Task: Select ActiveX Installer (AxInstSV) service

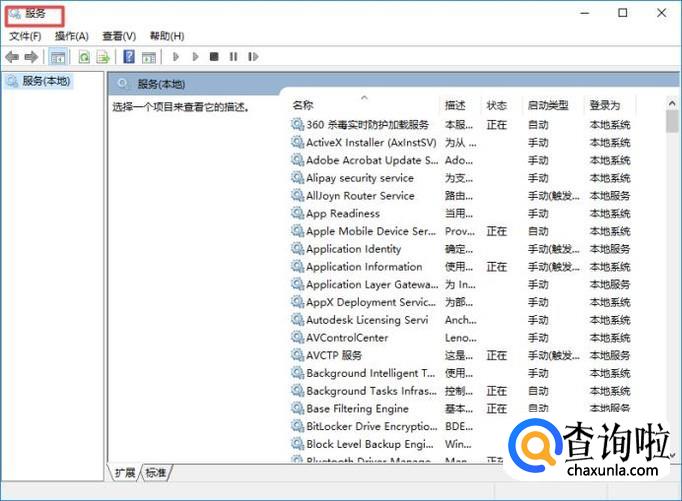Action: 461,143
